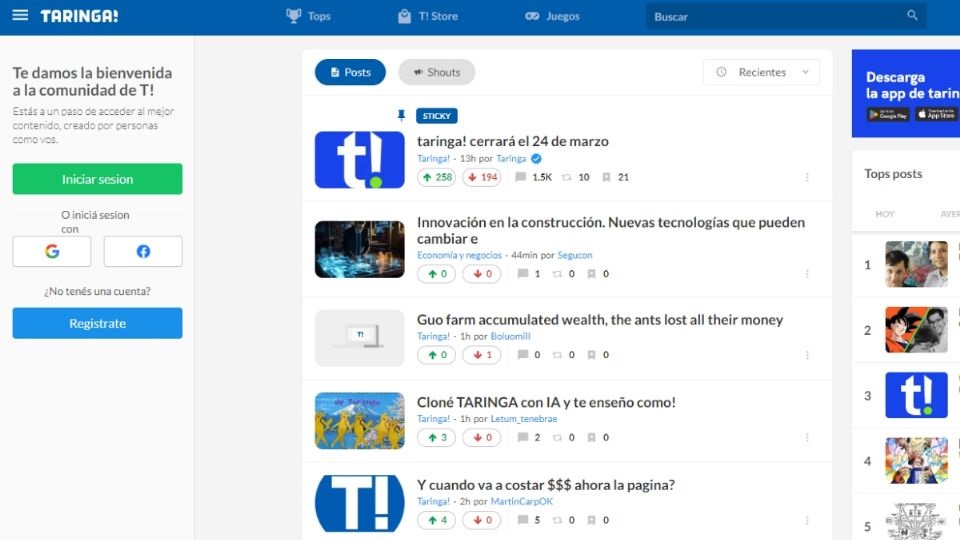Click the Taringa! logo
Screen dimensions: 960x540
click(x=80, y=16)
